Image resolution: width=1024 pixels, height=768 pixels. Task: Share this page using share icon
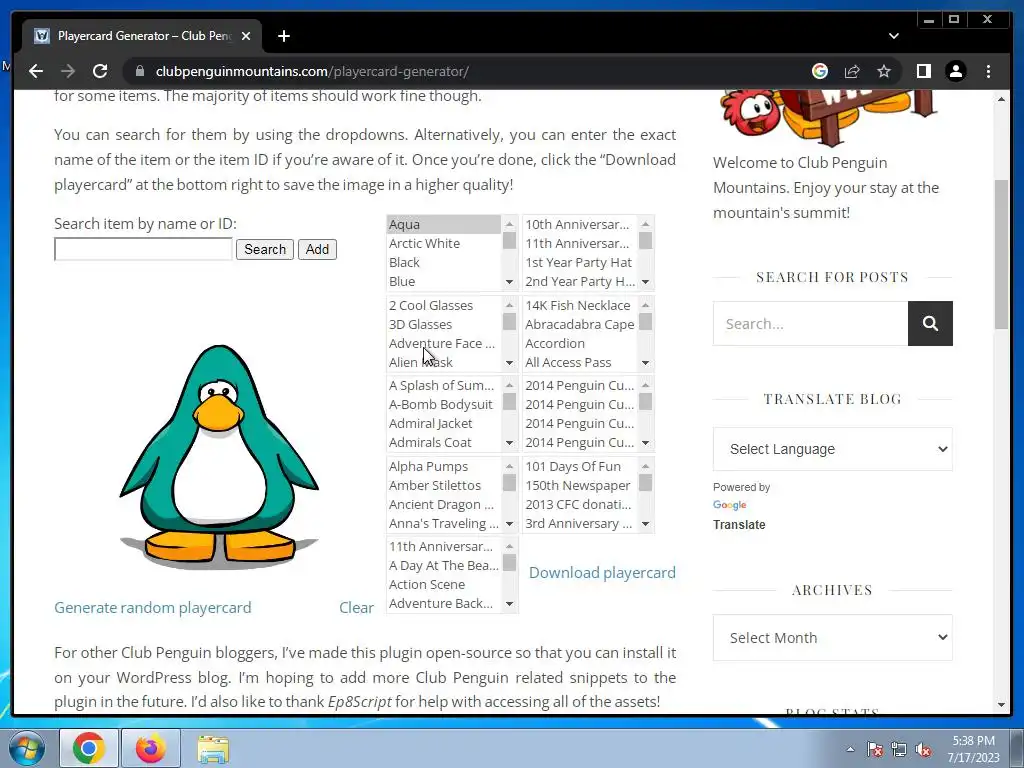[852, 71]
